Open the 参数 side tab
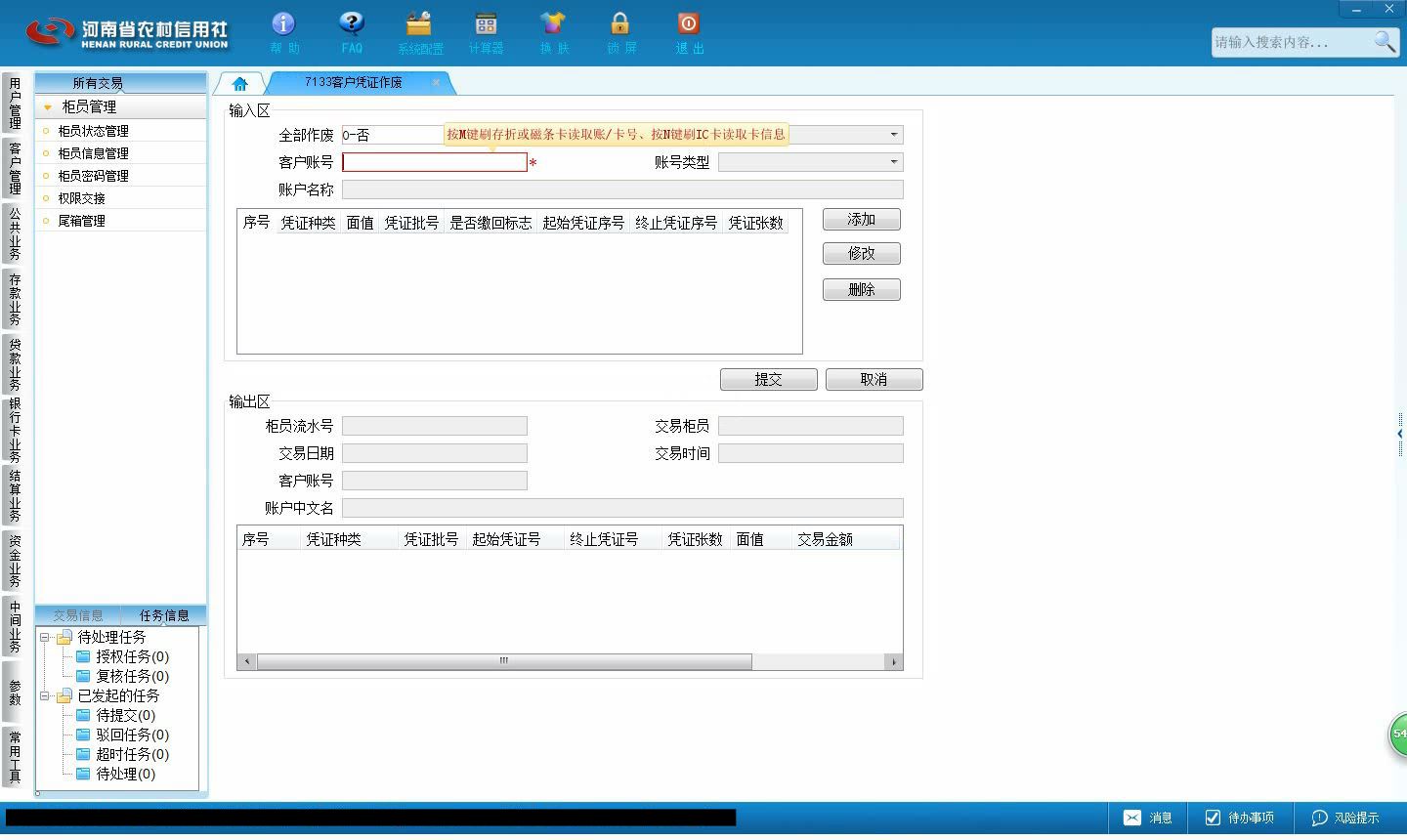This screenshot has width=1407, height=840. click(x=14, y=692)
